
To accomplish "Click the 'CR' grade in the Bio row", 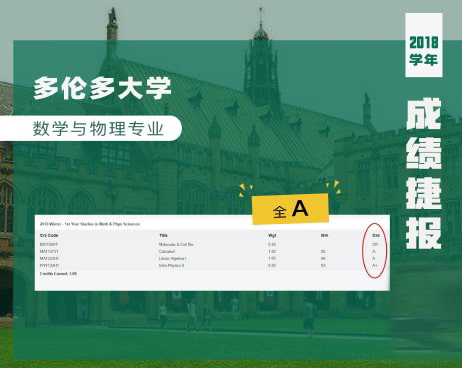I will (375, 244).
